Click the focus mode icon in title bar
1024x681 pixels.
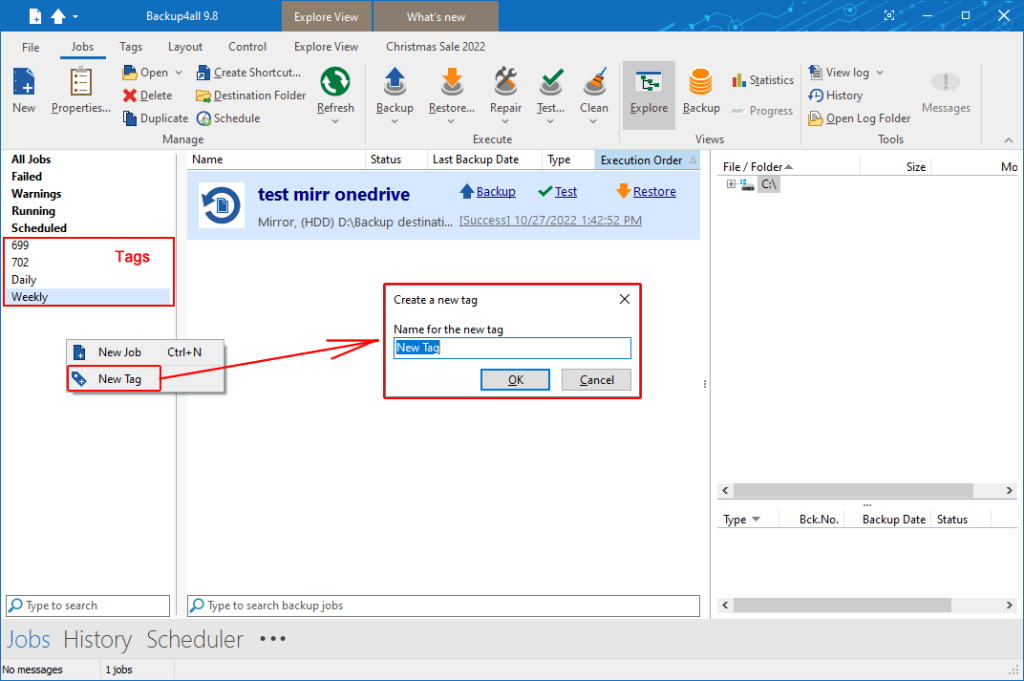[x=889, y=16]
